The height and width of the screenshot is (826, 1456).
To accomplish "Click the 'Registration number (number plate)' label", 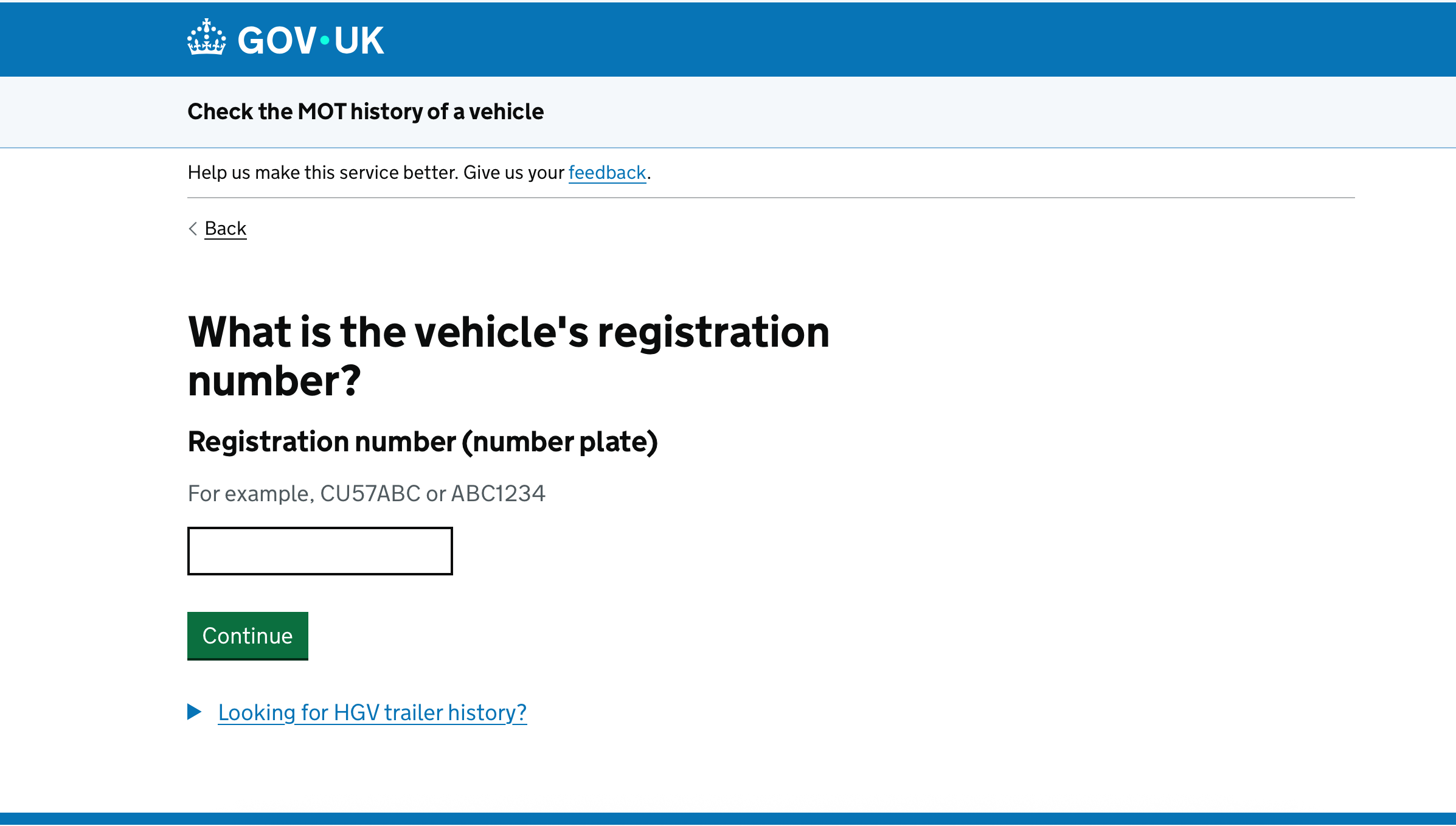I will pos(423,442).
